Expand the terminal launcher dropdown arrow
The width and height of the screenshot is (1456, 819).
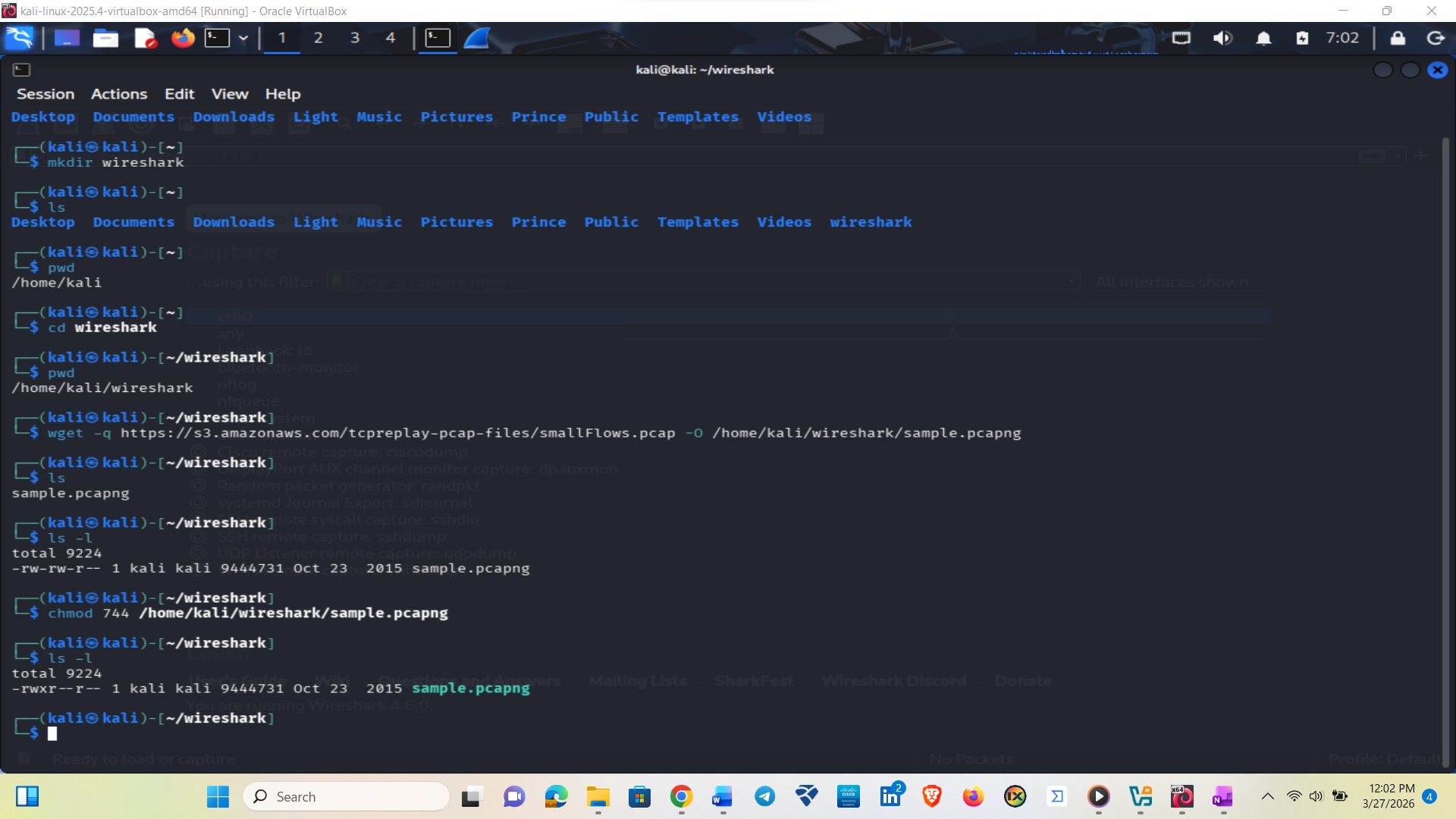(x=243, y=38)
